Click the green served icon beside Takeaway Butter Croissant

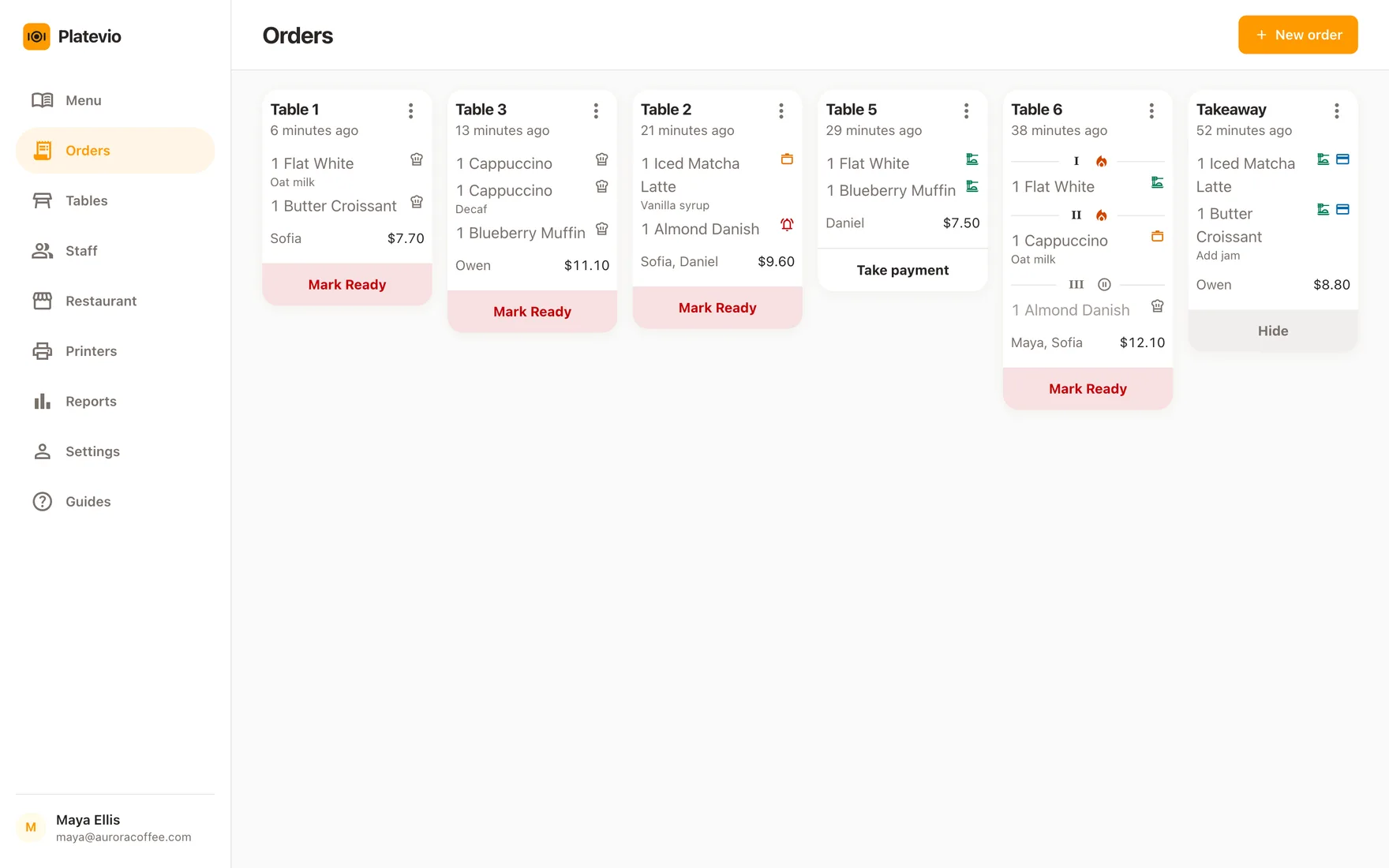pos(1323,210)
